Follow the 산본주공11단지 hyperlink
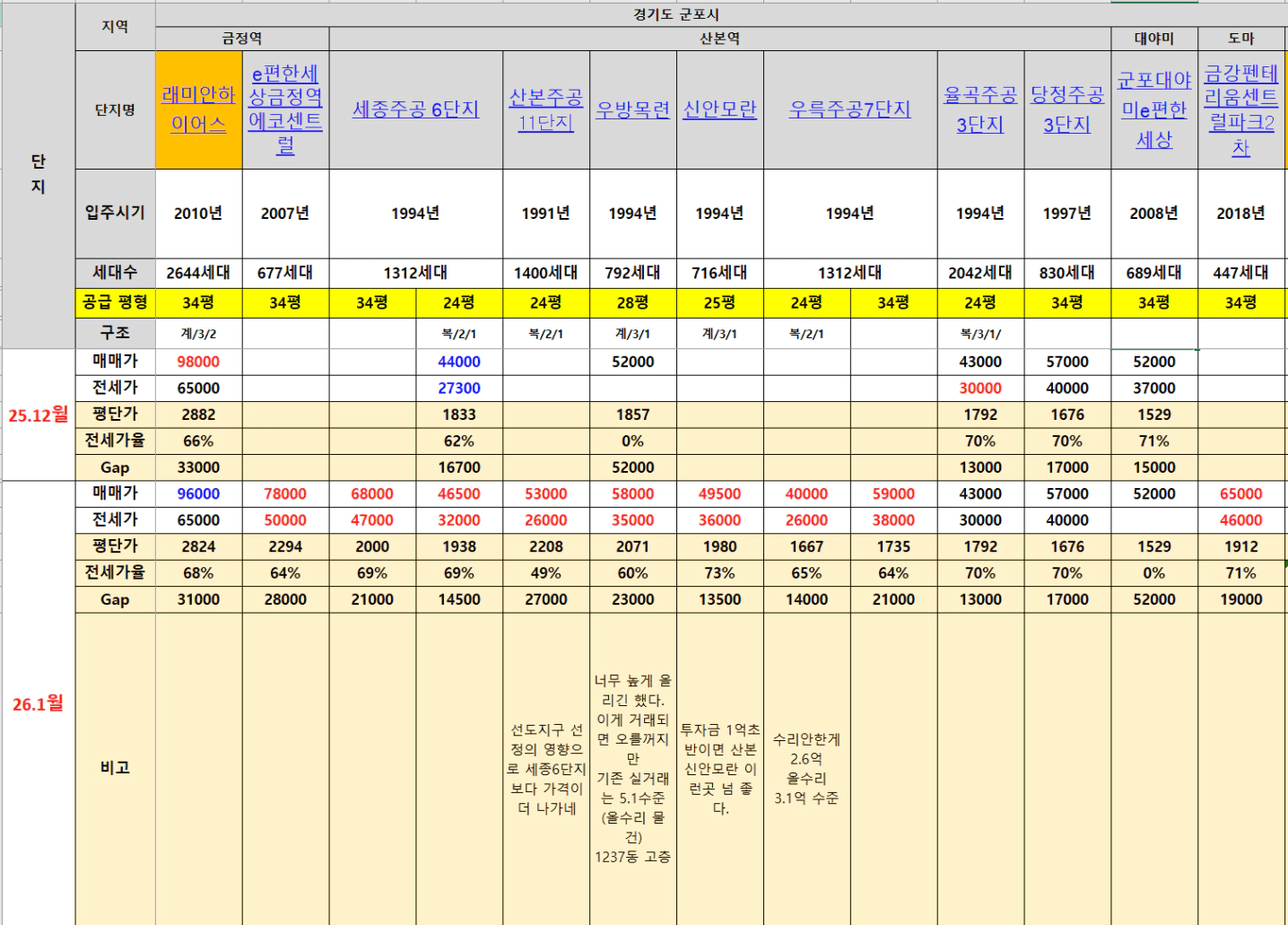The height and width of the screenshot is (925, 1288). (x=545, y=109)
